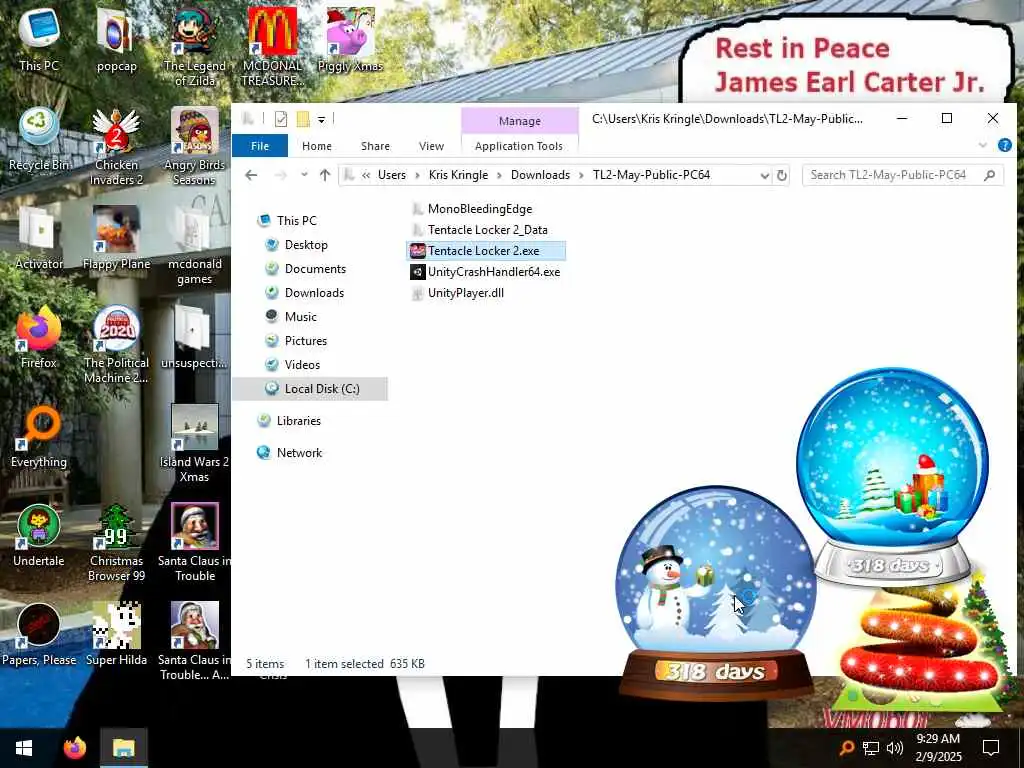Launch Piggly Xmas desktop shortcut

pos(350,39)
